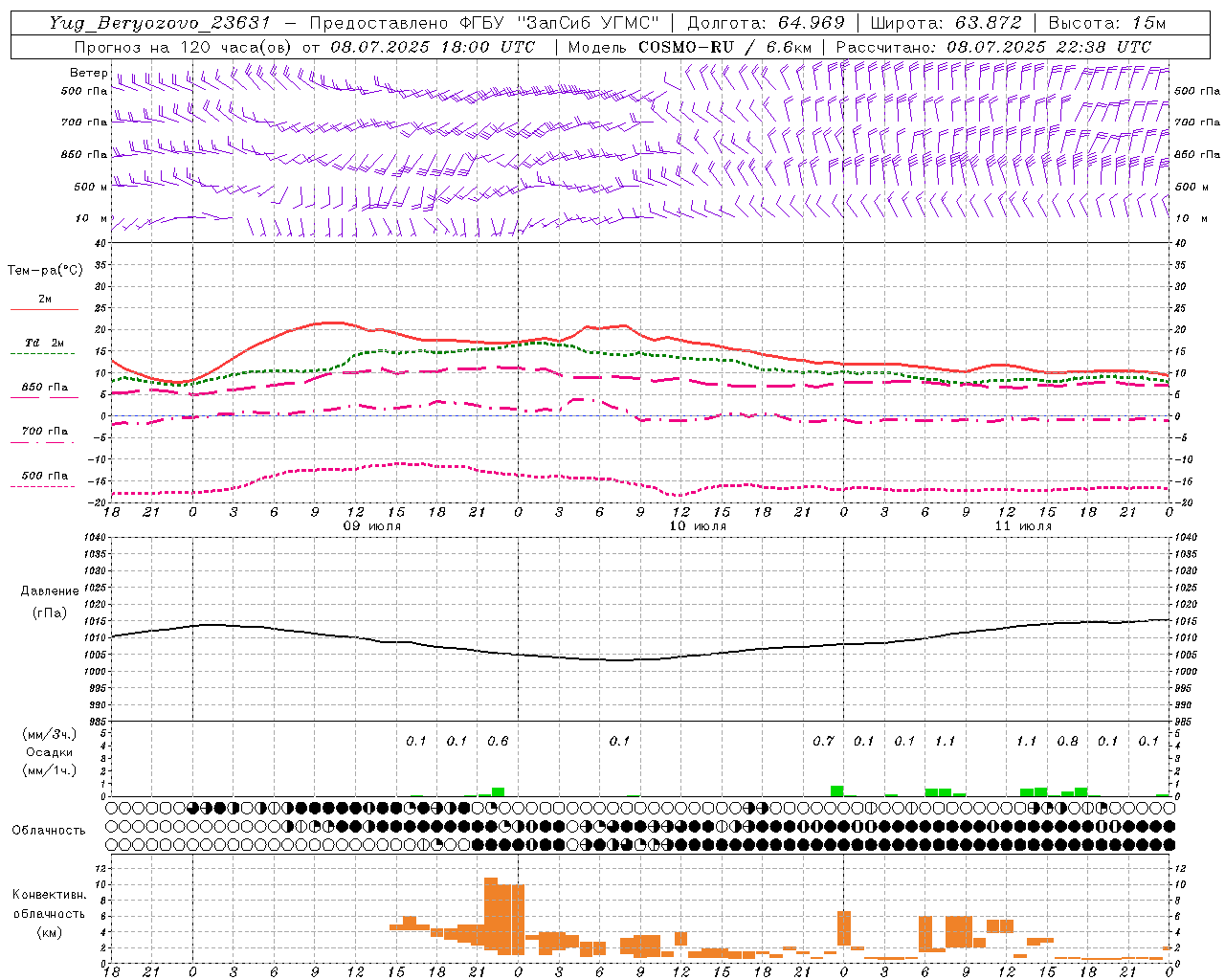1225x980 pixels.
Task: Click the Ветер panel label
Action: pyautogui.click(x=88, y=73)
